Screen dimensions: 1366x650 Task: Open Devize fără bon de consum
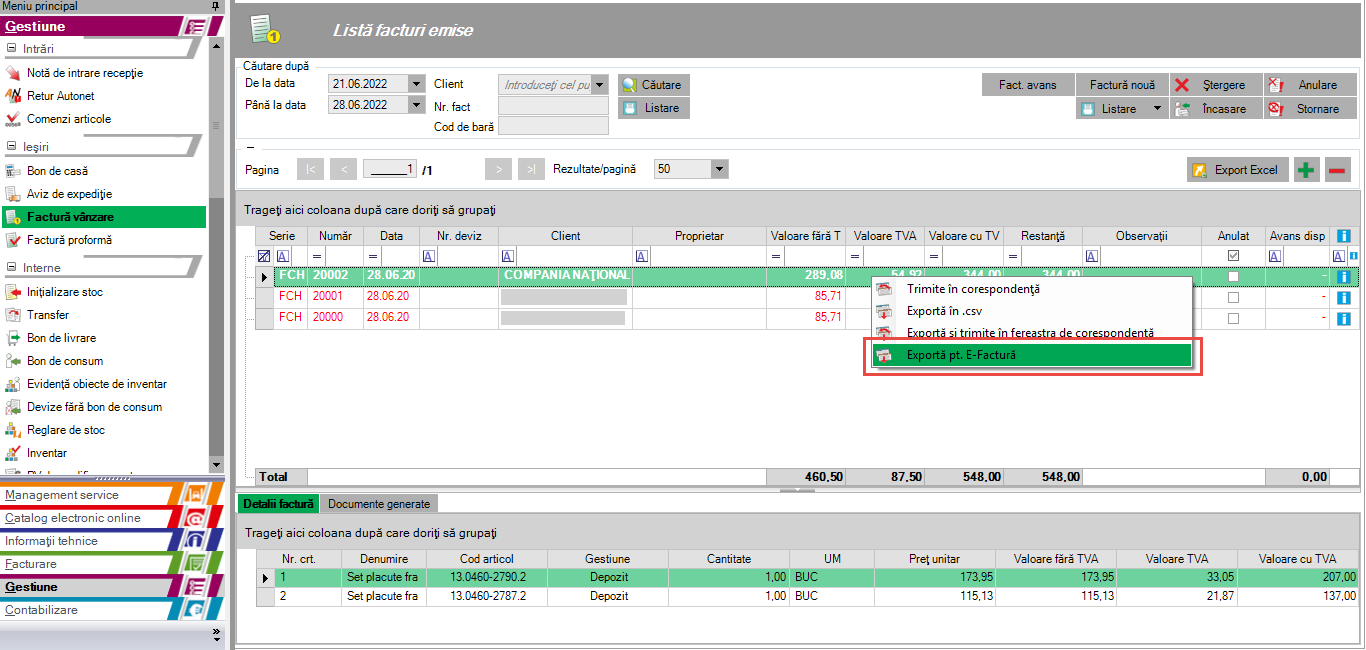[94, 407]
